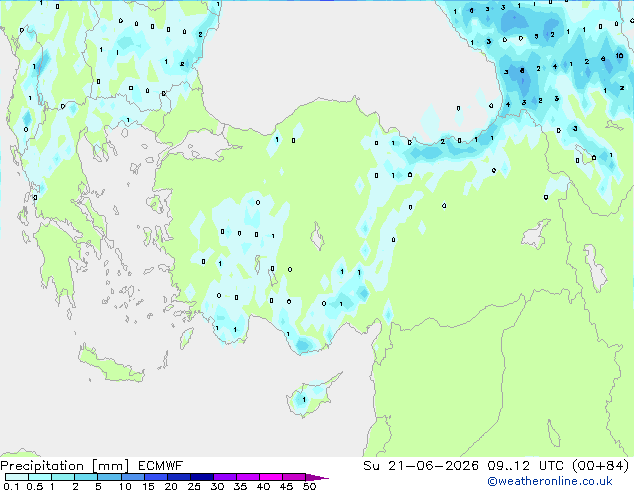Select the '(00+84)' forecast offset text
Image resolution: width=634 pixels, height=490 pixels.
coord(601,466)
